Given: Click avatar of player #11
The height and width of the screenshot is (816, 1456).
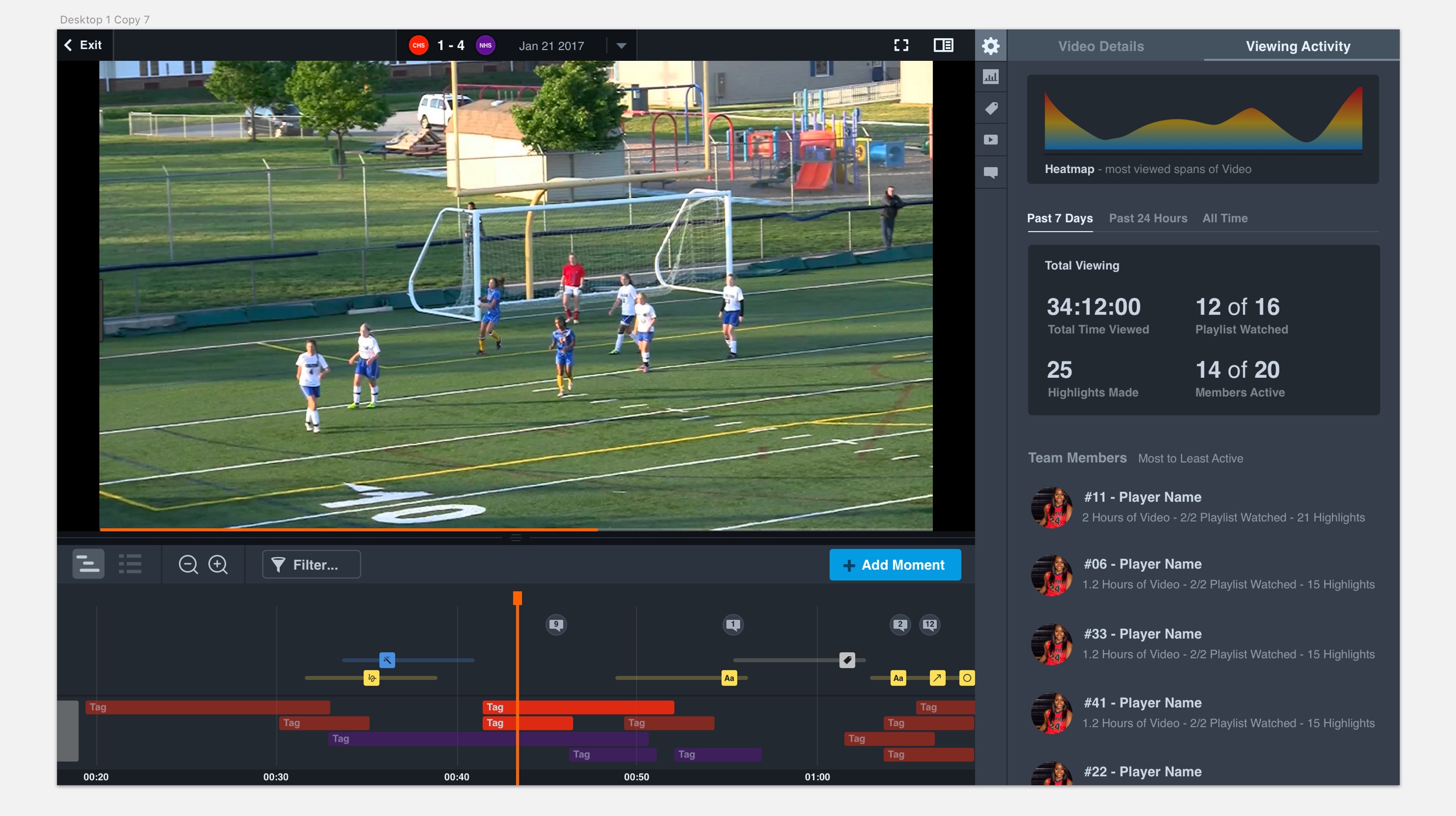Looking at the screenshot, I should pos(1052,508).
